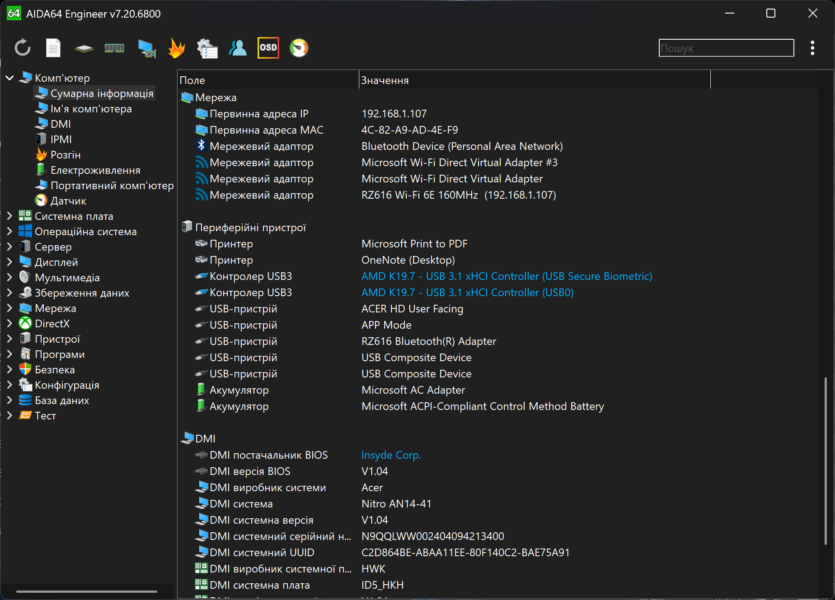Image resolution: width=835 pixels, height=600 pixels.
Task: Click the speaker icon of the Мультимедіа node
Action: pos(24,277)
